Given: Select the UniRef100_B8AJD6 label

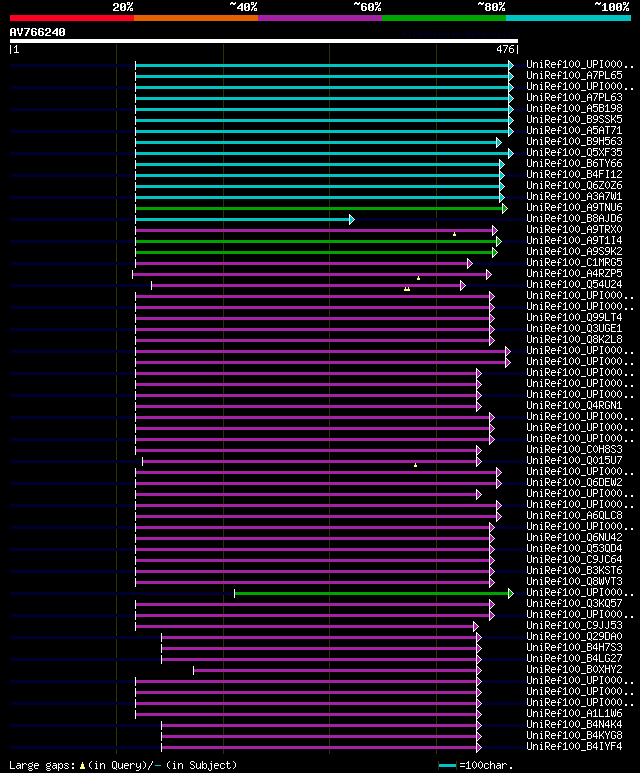Looking at the screenshot, I should click(574, 218).
